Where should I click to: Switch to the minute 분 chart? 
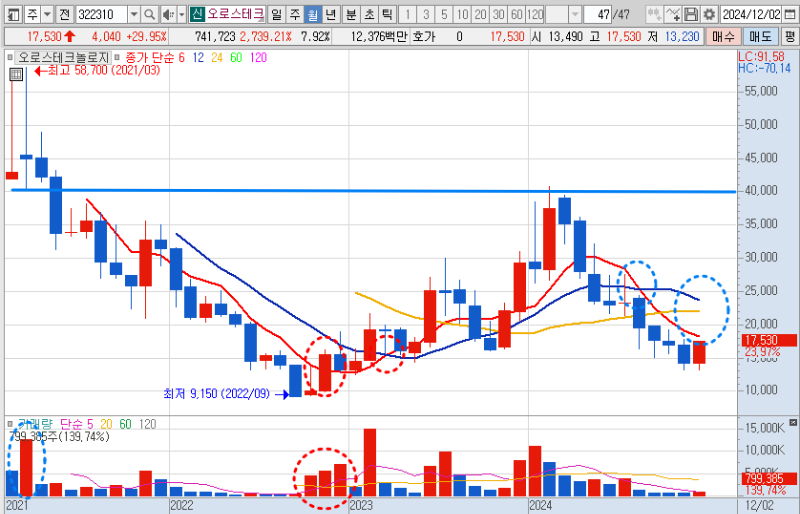point(351,14)
